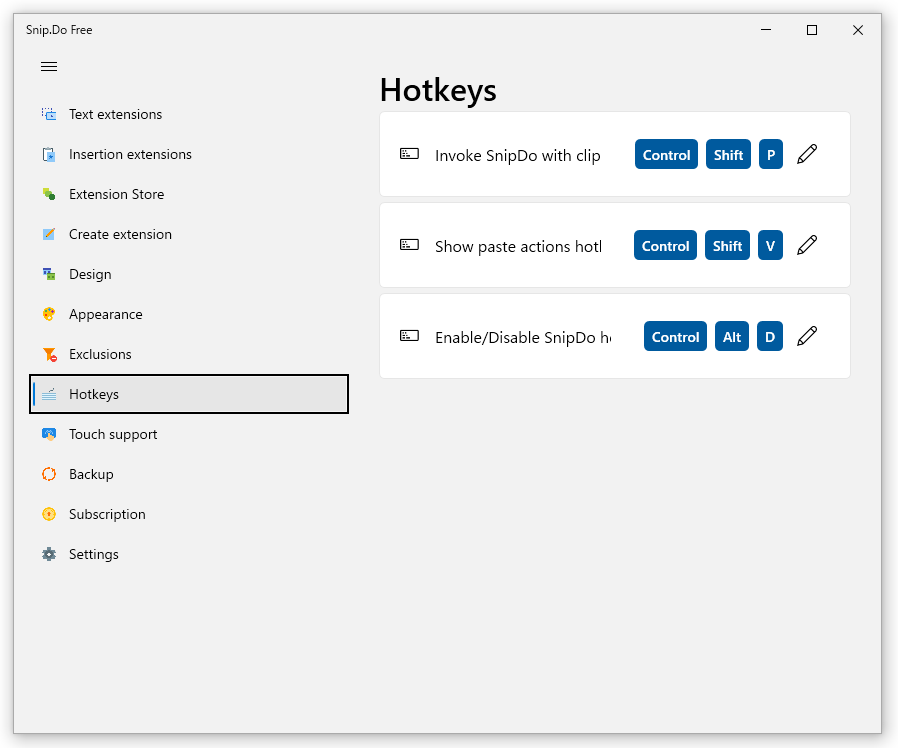Image resolution: width=898 pixels, height=748 pixels.
Task: Edit the Invoke SnipDo hotkey with pencil
Action: click(807, 154)
